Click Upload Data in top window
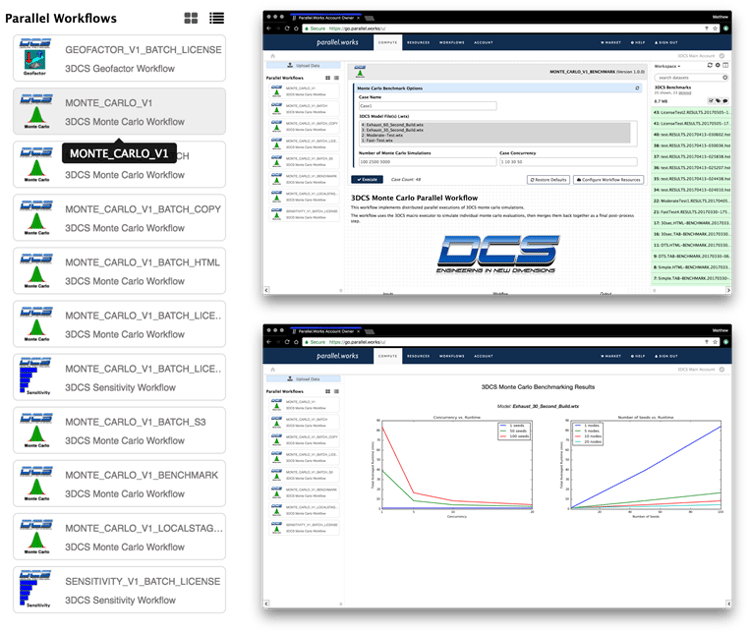This screenshot has width=750, height=634. pyautogui.click(x=303, y=66)
